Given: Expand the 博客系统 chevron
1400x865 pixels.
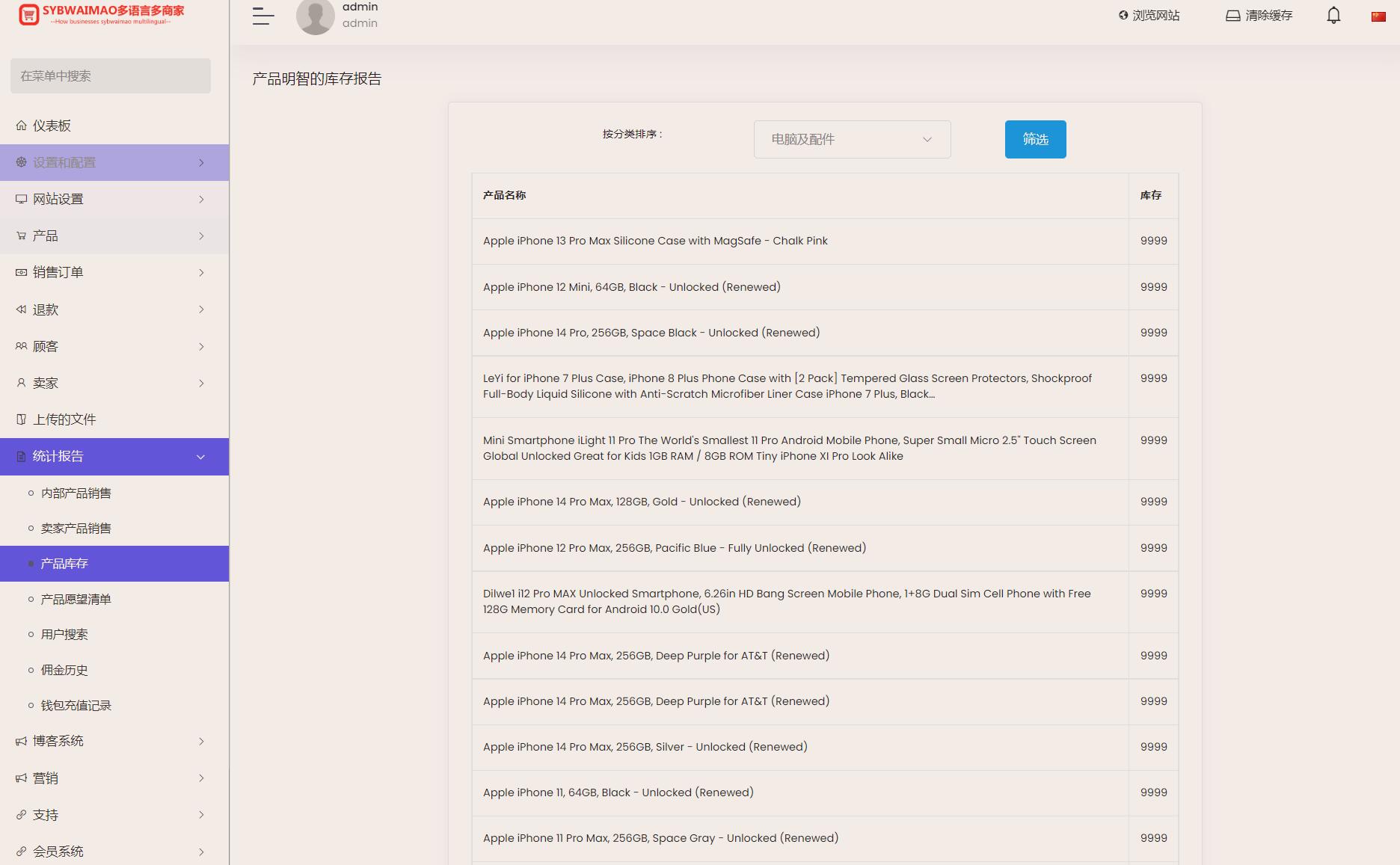Looking at the screenshot, I should (x=201, y=741).
